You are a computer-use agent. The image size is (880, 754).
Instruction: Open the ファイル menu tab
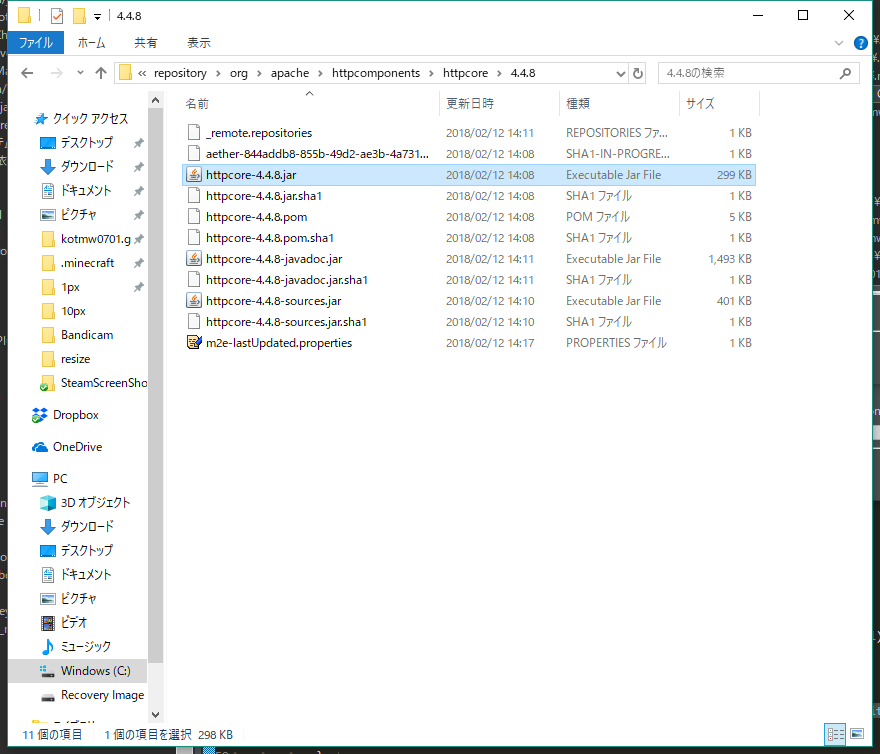36,43
